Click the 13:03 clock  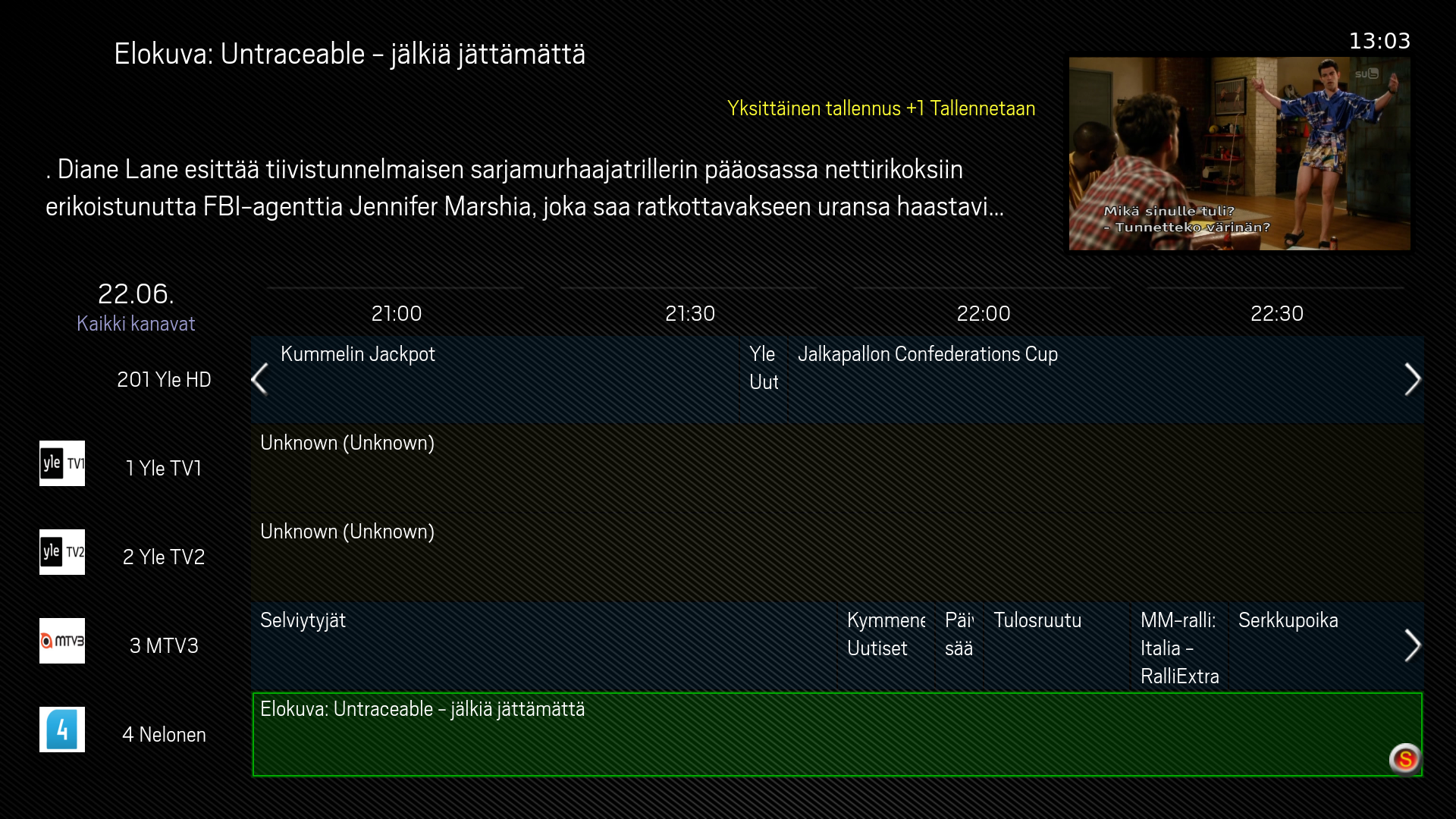click(1379, 41)
